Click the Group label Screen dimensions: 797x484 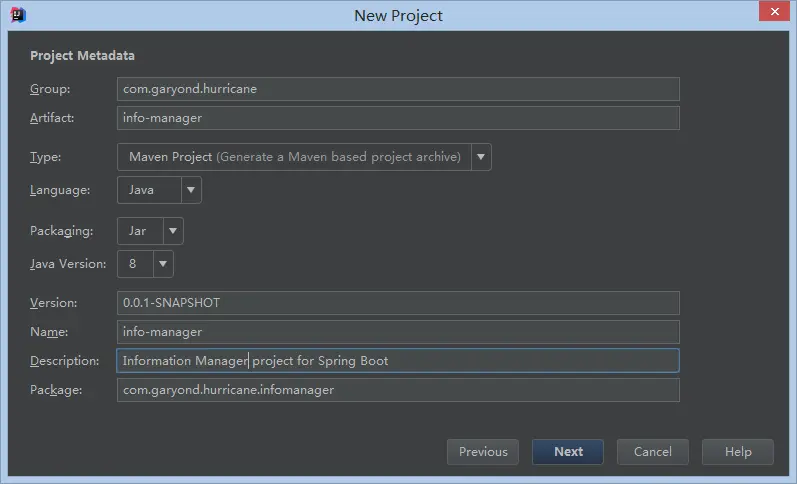pyautogui.click(x=50, y=89)
